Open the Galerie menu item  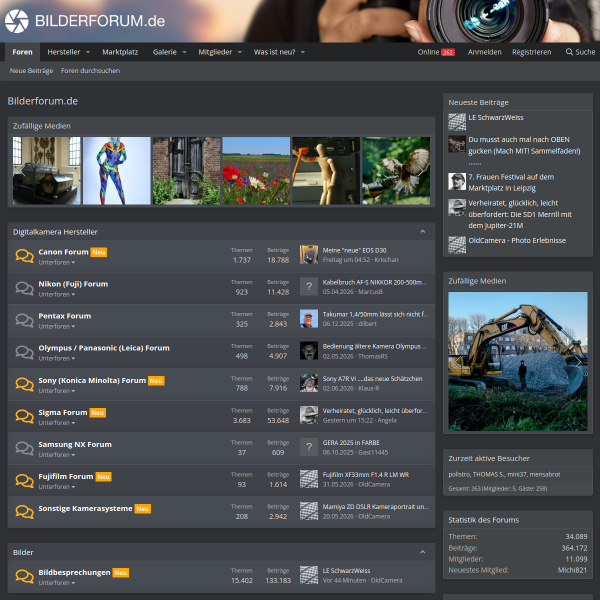(165, 52)
